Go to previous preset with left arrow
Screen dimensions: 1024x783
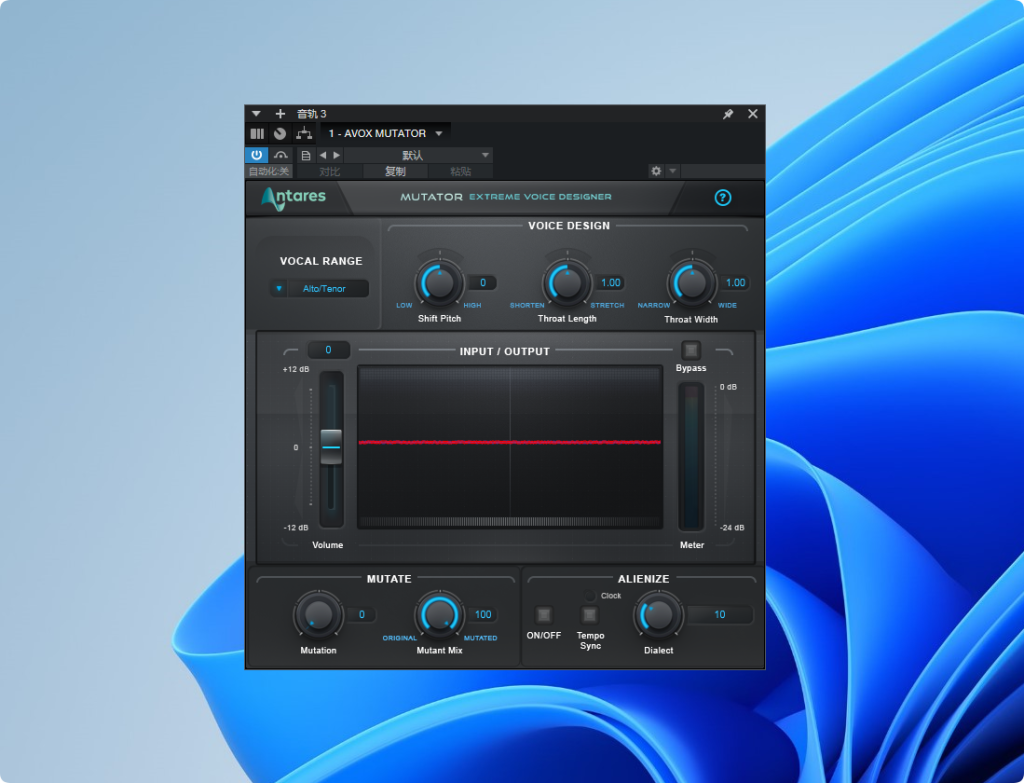(x=323, y=155)
